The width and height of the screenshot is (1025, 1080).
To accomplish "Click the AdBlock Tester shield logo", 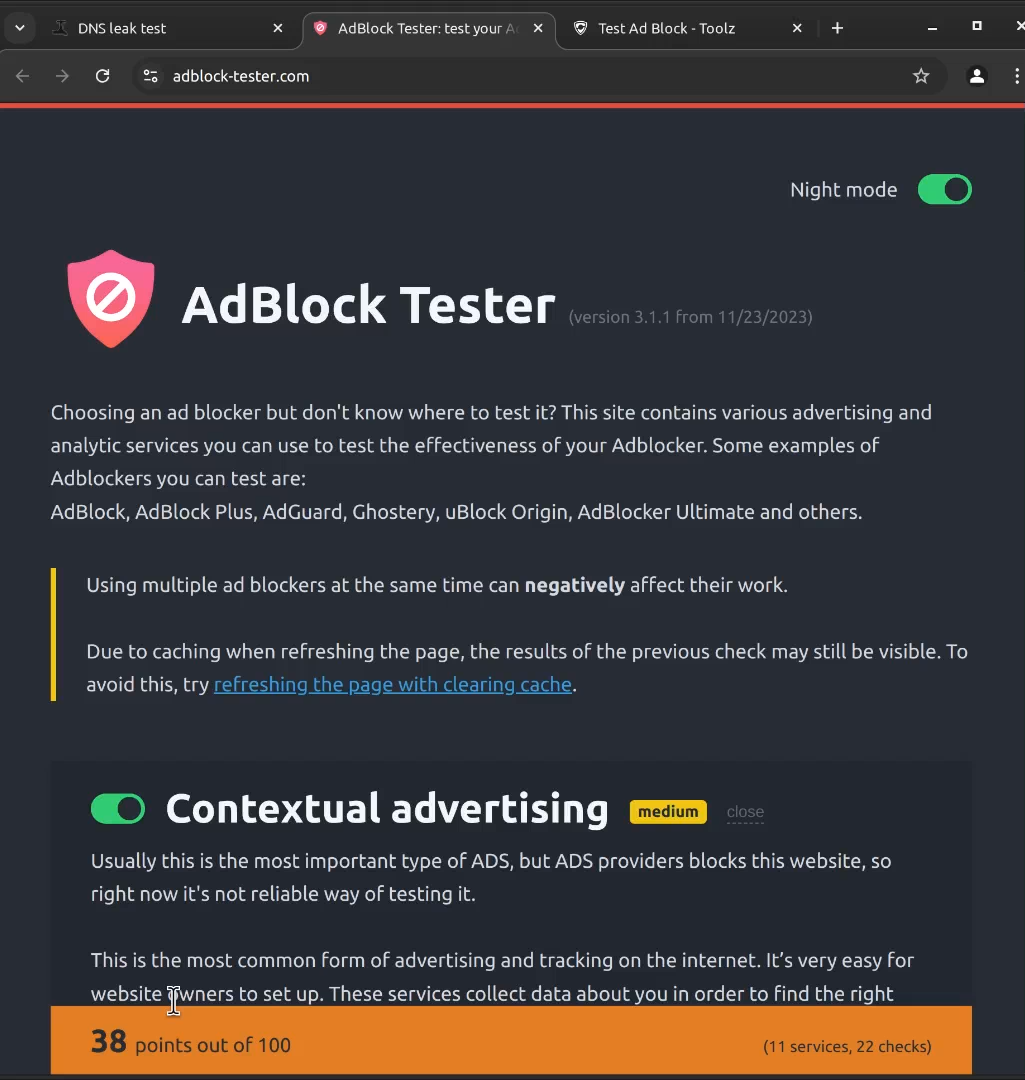I will click(x=111, y=299).
